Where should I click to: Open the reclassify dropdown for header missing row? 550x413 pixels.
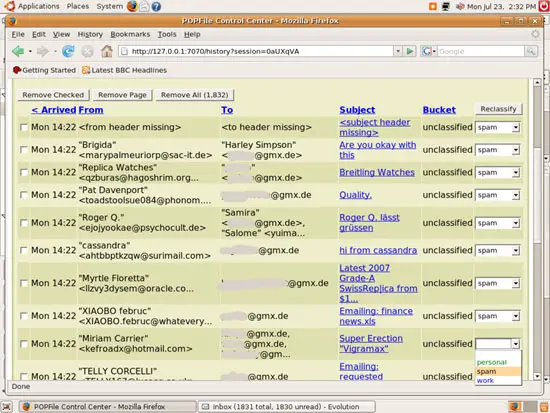tap(497, 127)
